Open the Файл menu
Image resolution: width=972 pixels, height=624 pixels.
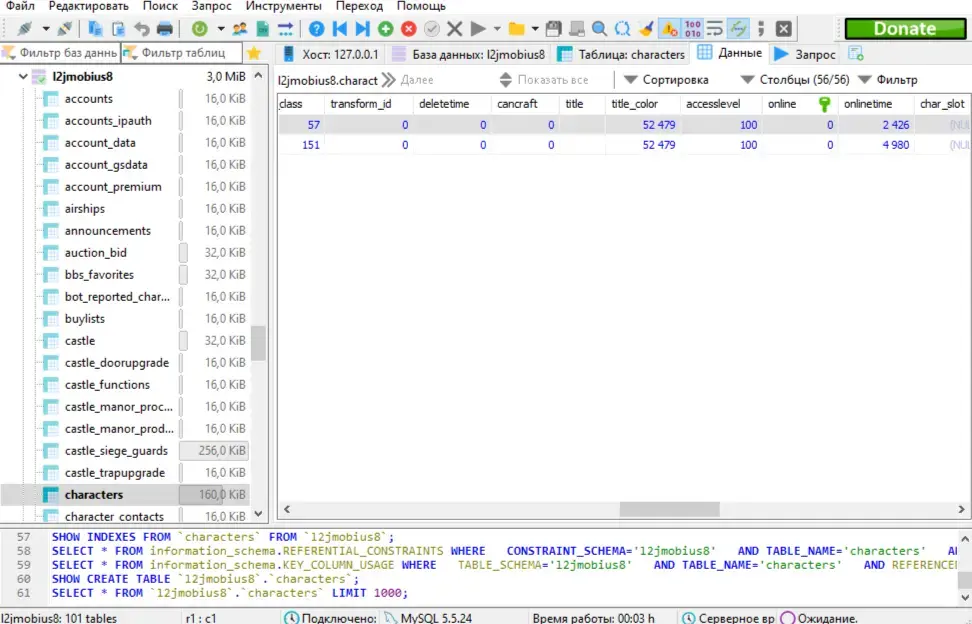coord(20,6)
